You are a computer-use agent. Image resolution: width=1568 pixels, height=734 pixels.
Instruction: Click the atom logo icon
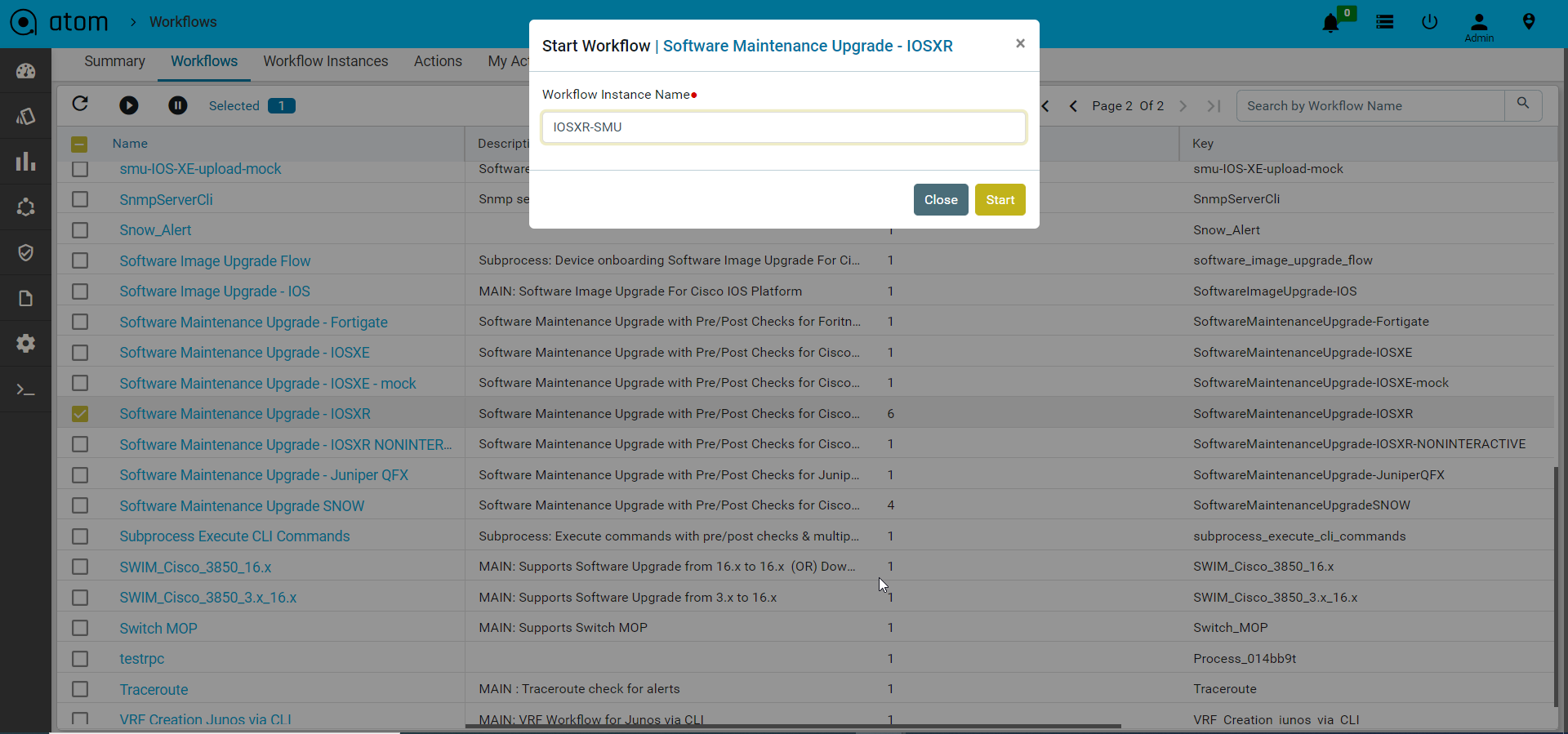(24, 22)
